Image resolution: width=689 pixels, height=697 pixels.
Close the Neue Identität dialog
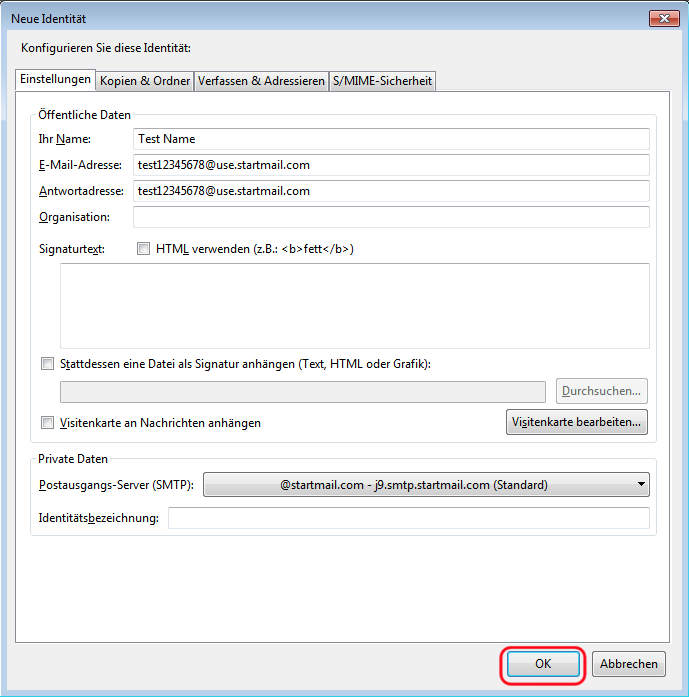[664, 19]
